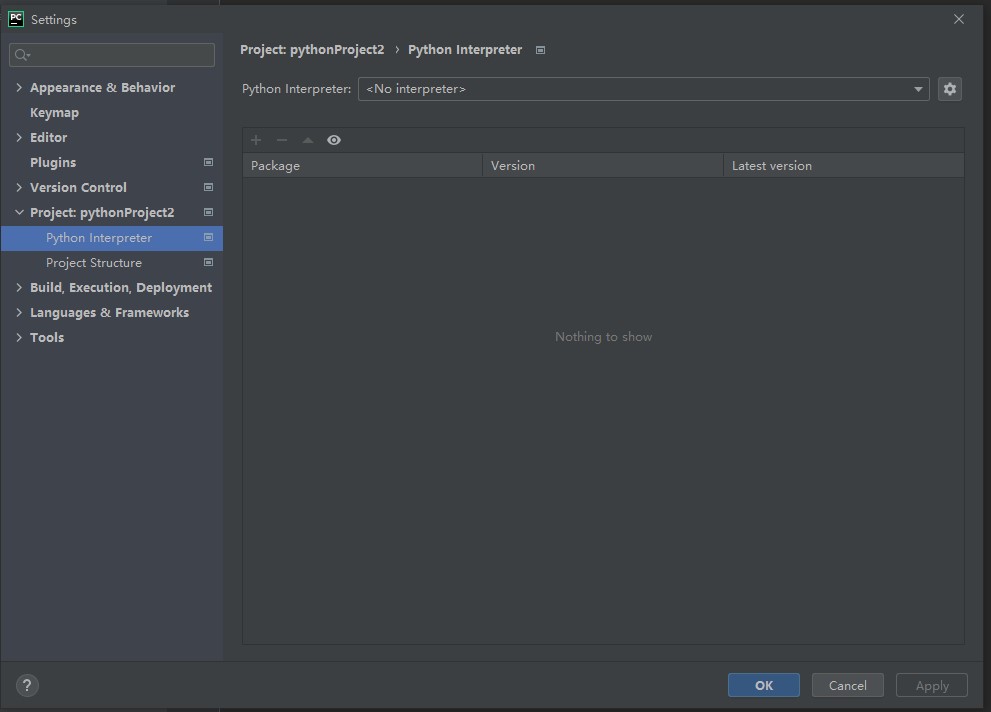Click the upgrade package arrow icon

coord(308,140)
